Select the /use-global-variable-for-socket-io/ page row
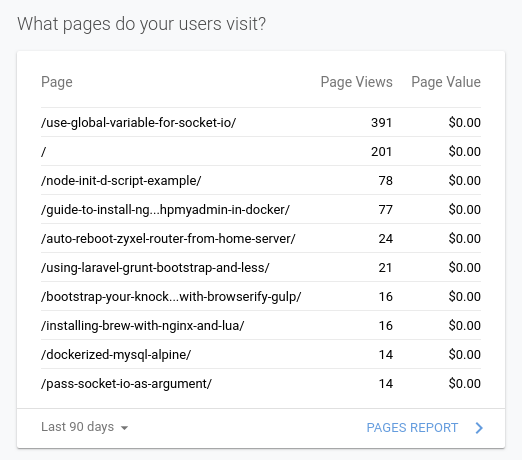522x460 pixels. 261,122
